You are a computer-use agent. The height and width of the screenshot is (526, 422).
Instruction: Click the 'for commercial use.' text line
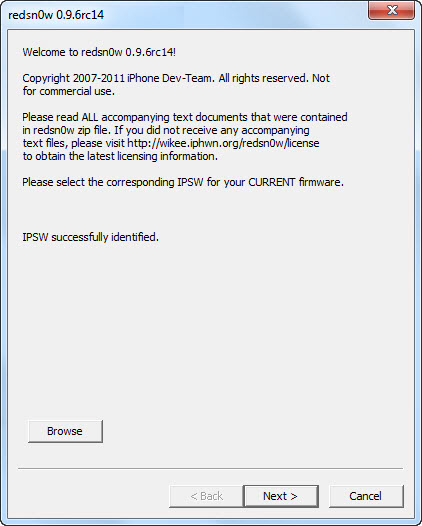[x=69, y=91]
